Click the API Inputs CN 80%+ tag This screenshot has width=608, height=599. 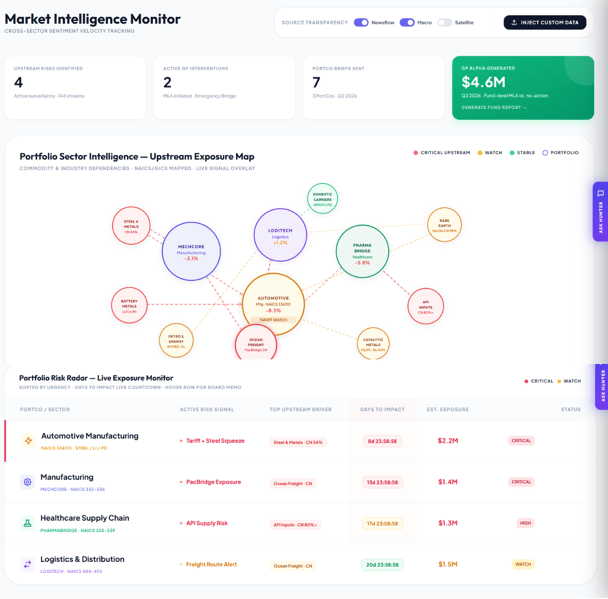click(295, 525)
